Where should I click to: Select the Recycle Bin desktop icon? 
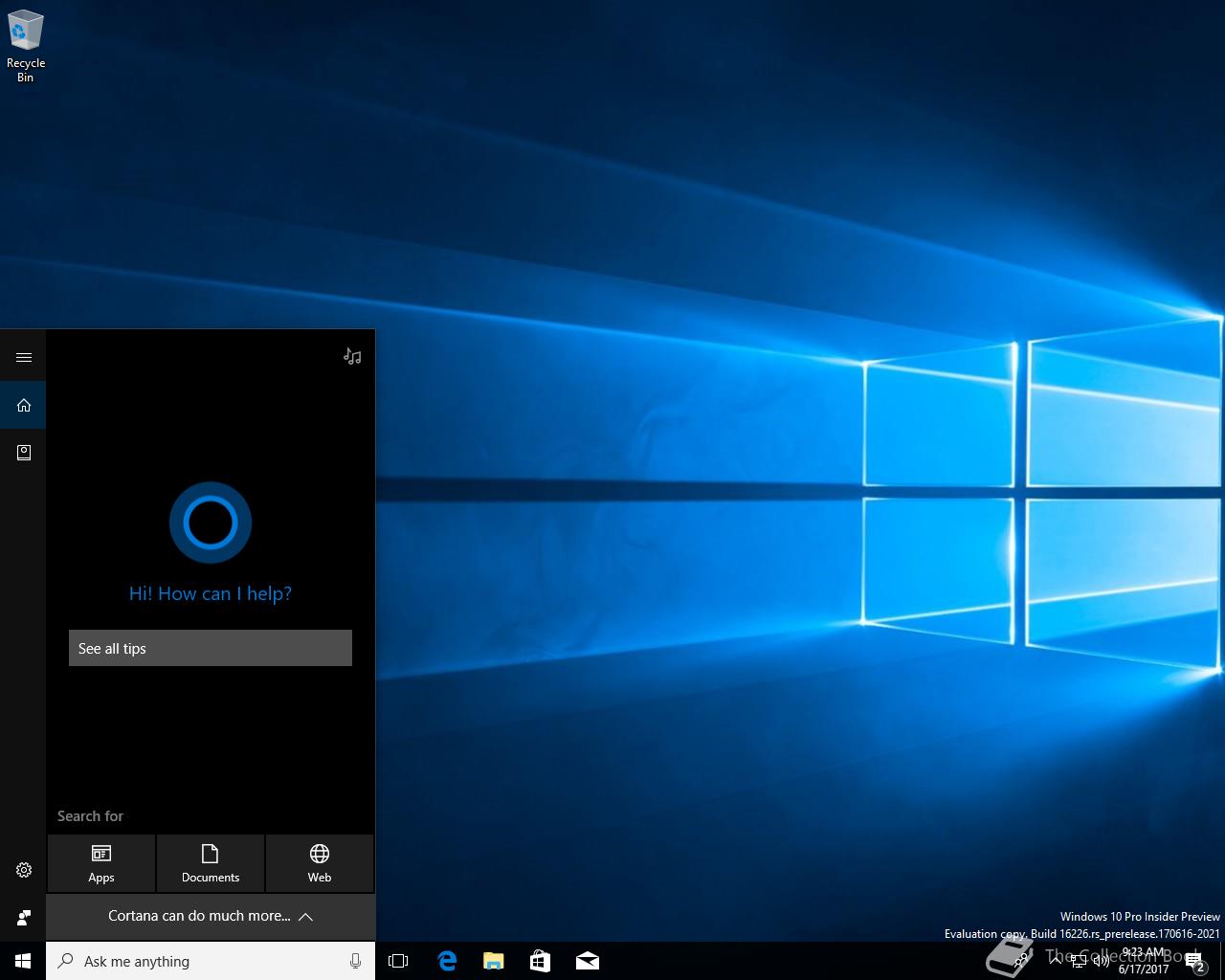pos(26,46)
